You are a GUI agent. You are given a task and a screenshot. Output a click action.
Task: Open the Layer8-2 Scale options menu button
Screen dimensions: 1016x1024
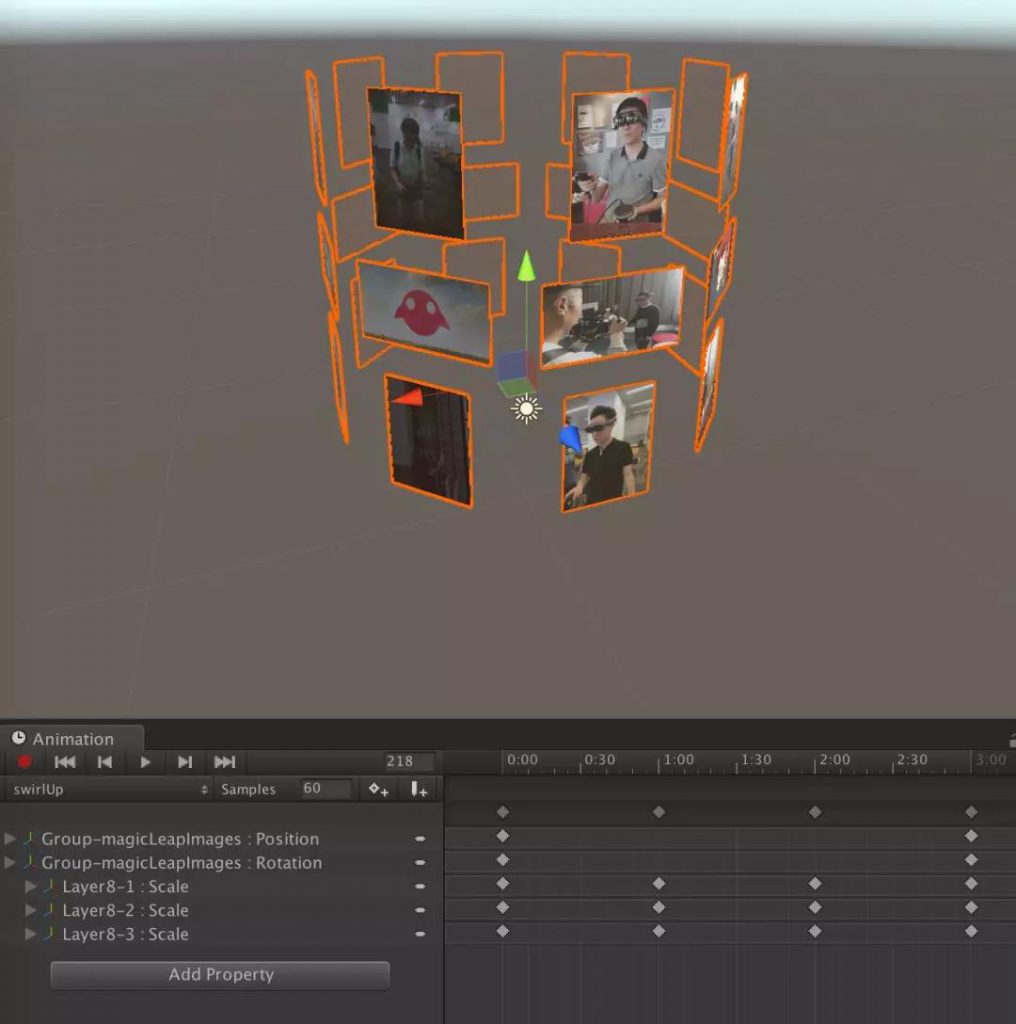(421, 910)
